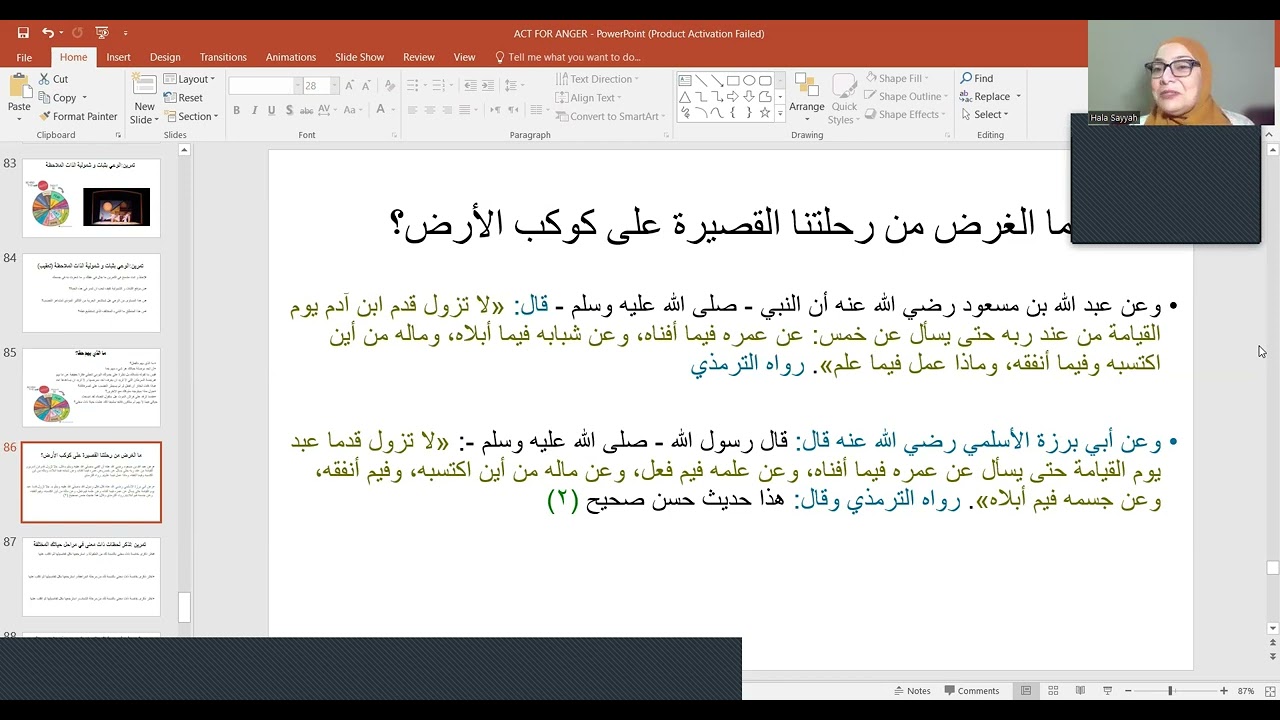The image size is (1280, 720).
Task: Reset the slide layout
Action: (183, 98)
